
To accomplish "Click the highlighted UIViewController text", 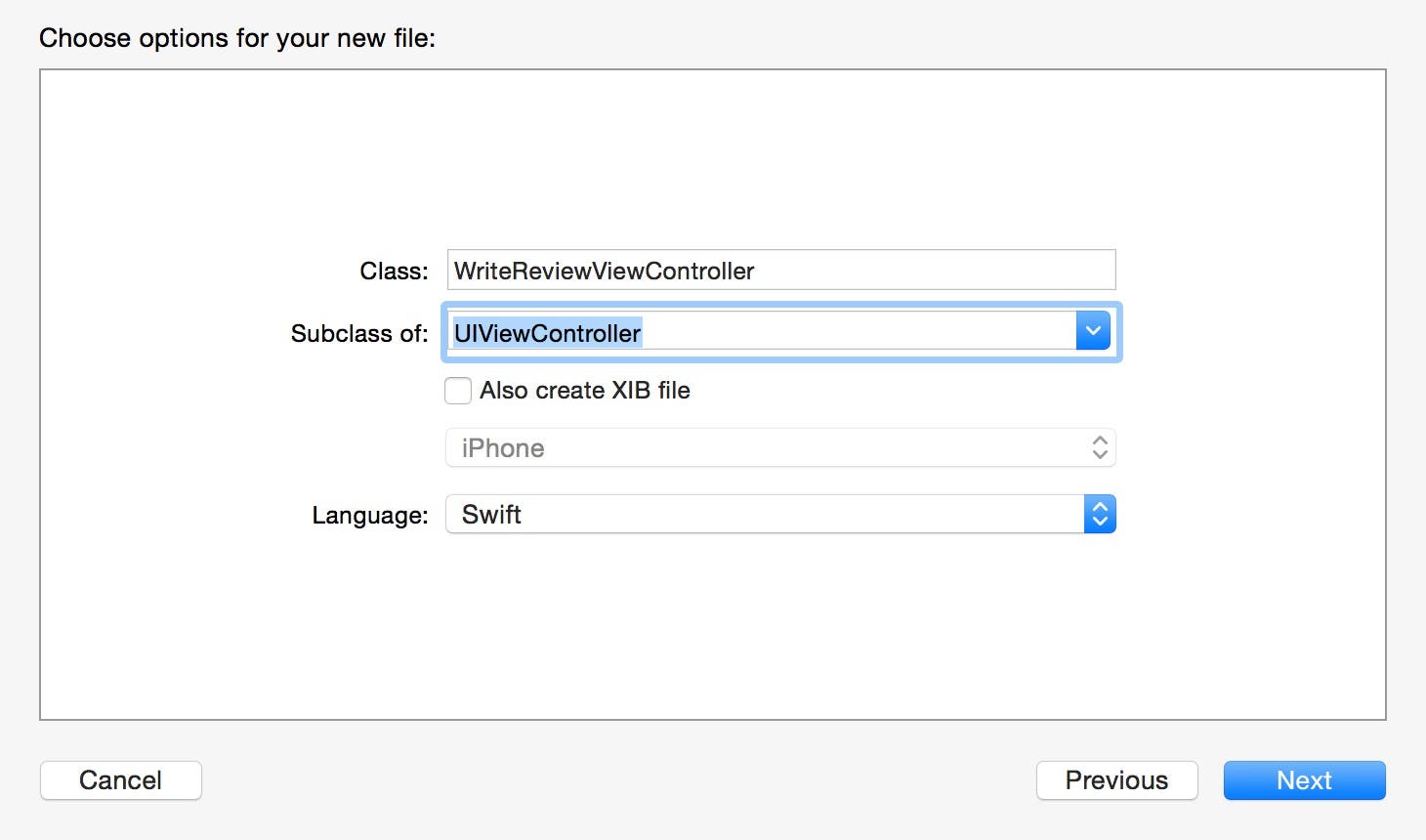I will (x=547, y=333).
